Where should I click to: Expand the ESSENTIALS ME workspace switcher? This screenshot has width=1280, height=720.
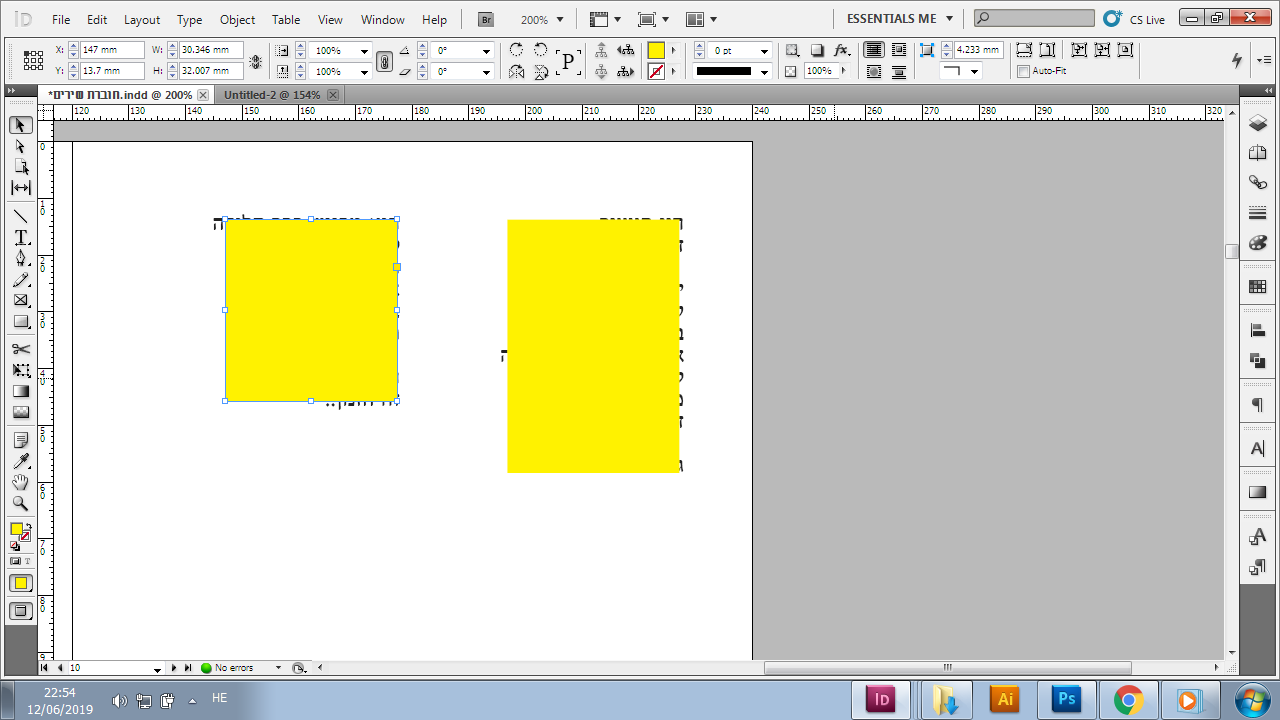900,19
